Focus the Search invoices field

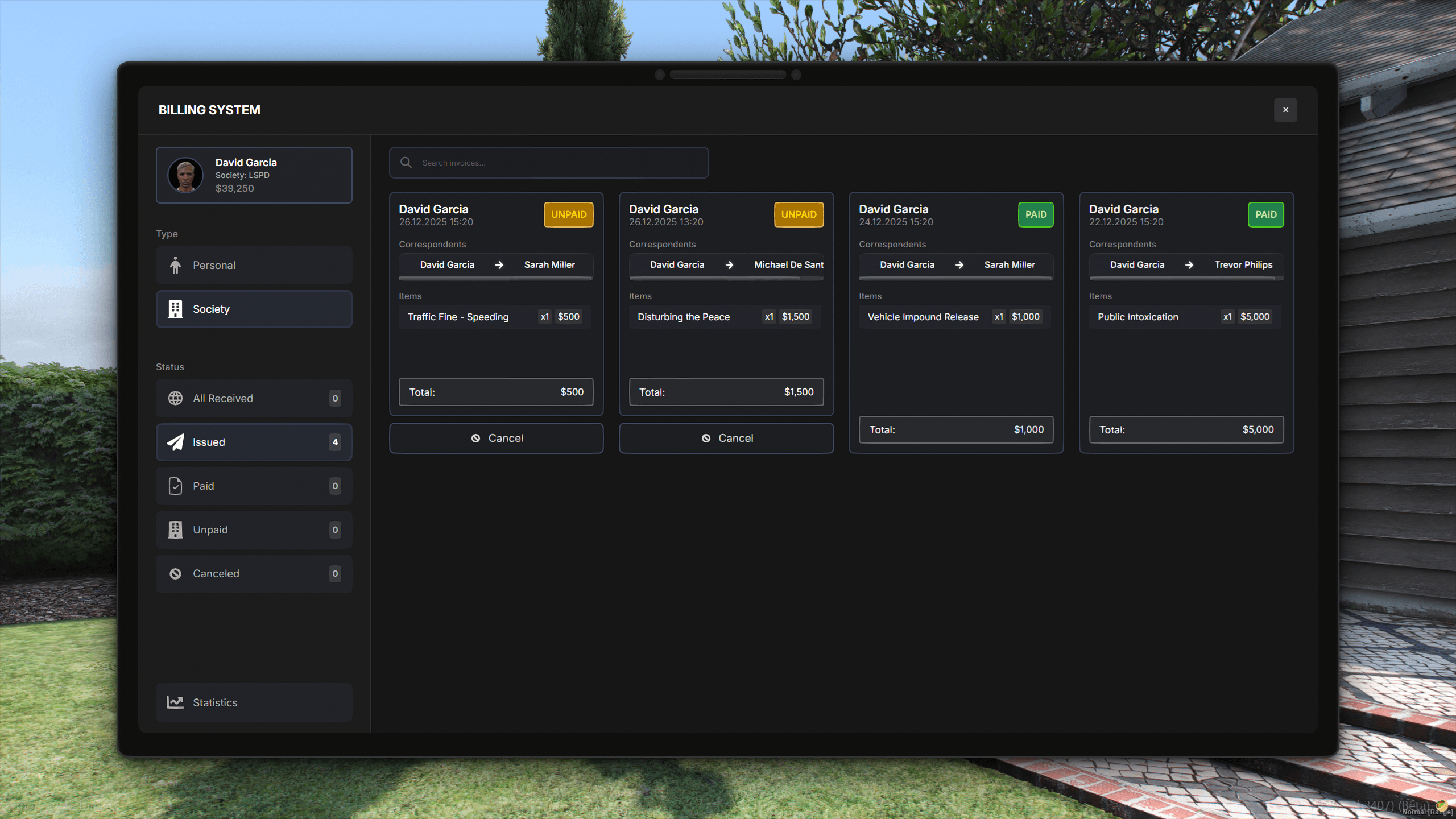(x=549, y=163)
